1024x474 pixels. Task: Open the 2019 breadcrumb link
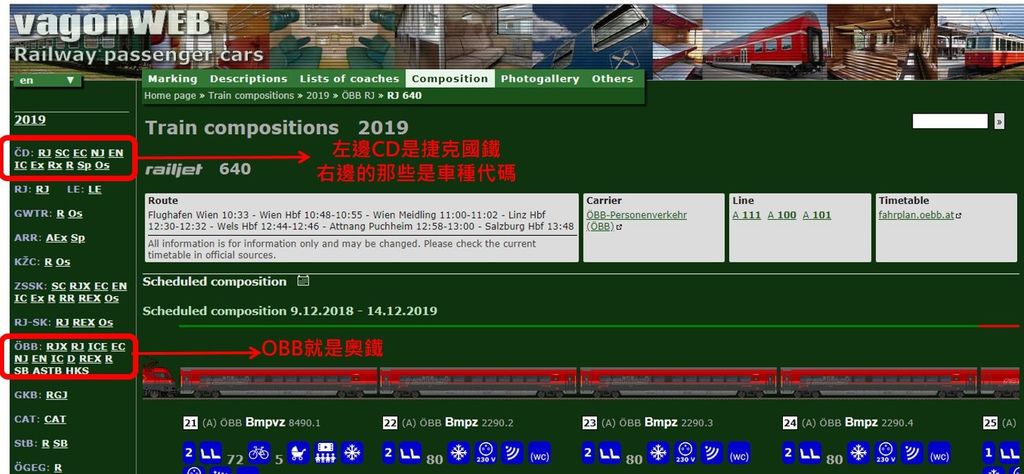(318, 95)
